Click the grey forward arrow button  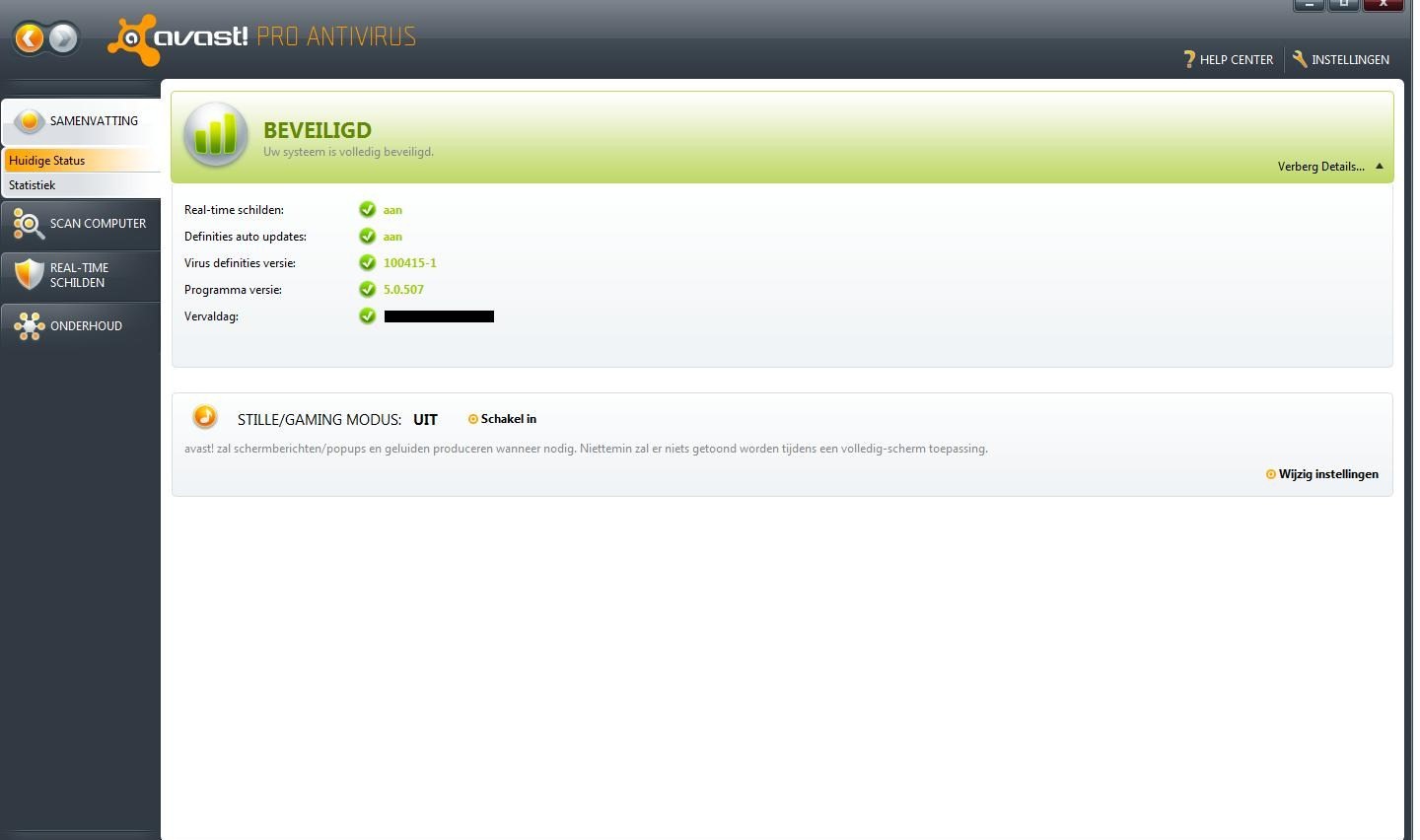(x=63, y=38)
